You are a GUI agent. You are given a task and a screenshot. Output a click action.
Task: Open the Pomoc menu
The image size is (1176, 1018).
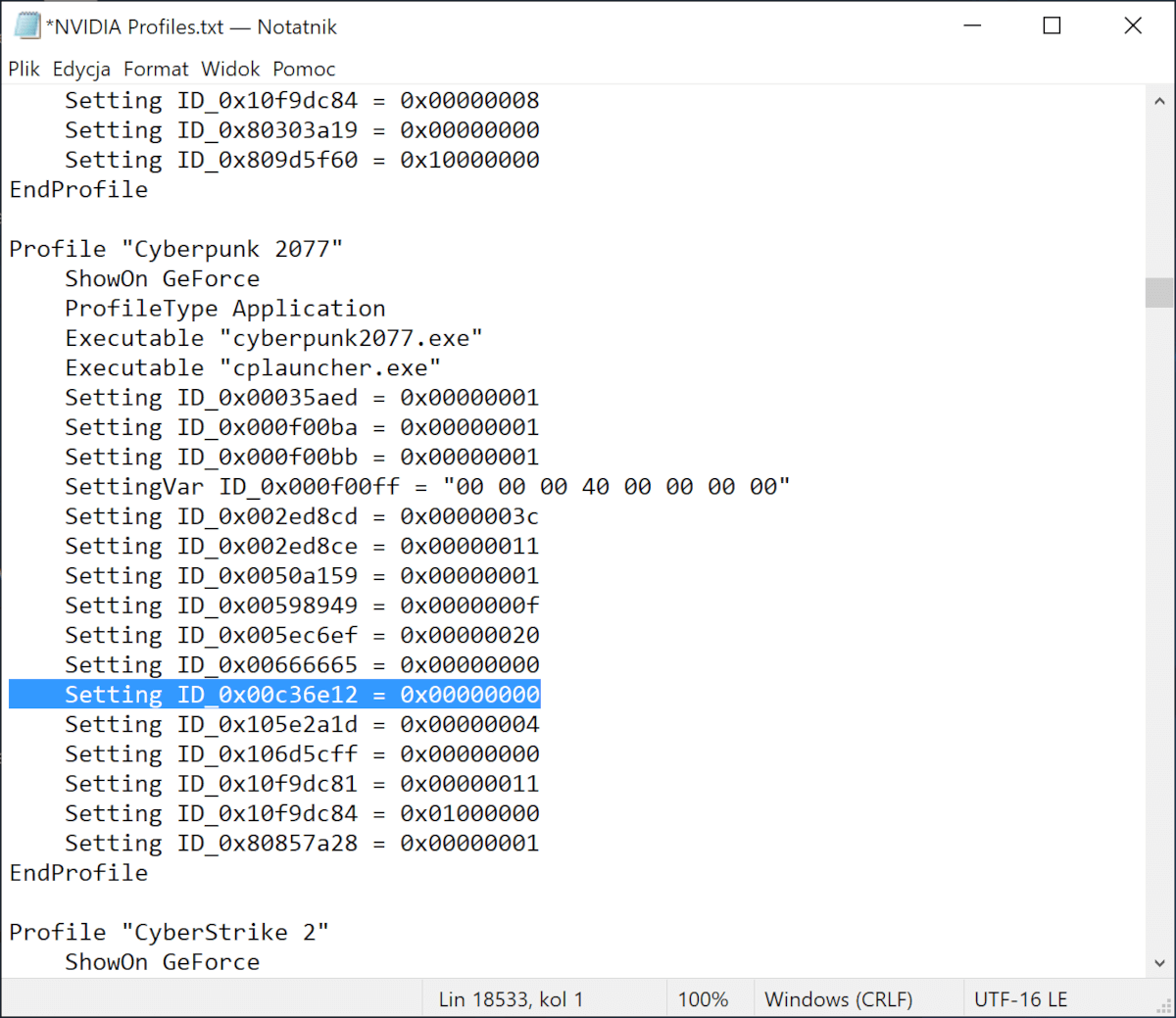[x=304, y=69]
